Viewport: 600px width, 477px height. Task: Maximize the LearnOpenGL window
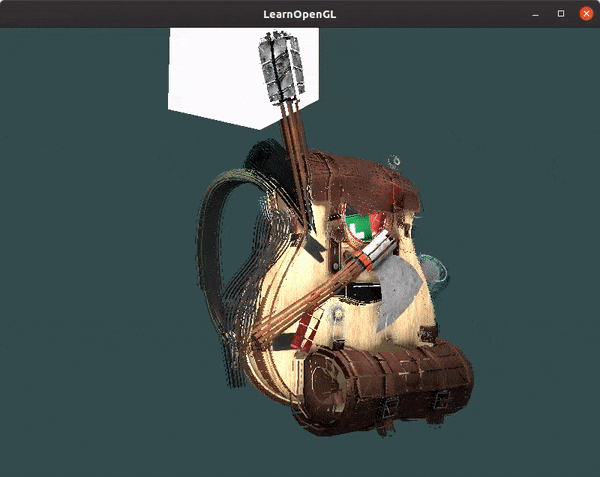[x=560, y=13]
